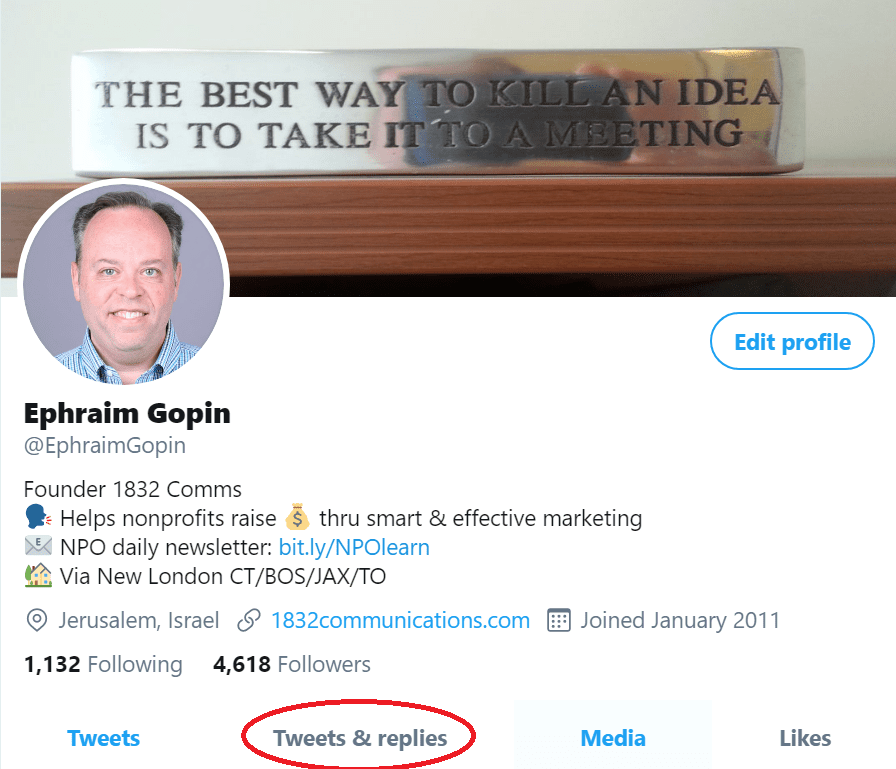The width and height of the screenshot is (896, 769).
Task: Click the chain link icon
Action: (x=249, y=620)
